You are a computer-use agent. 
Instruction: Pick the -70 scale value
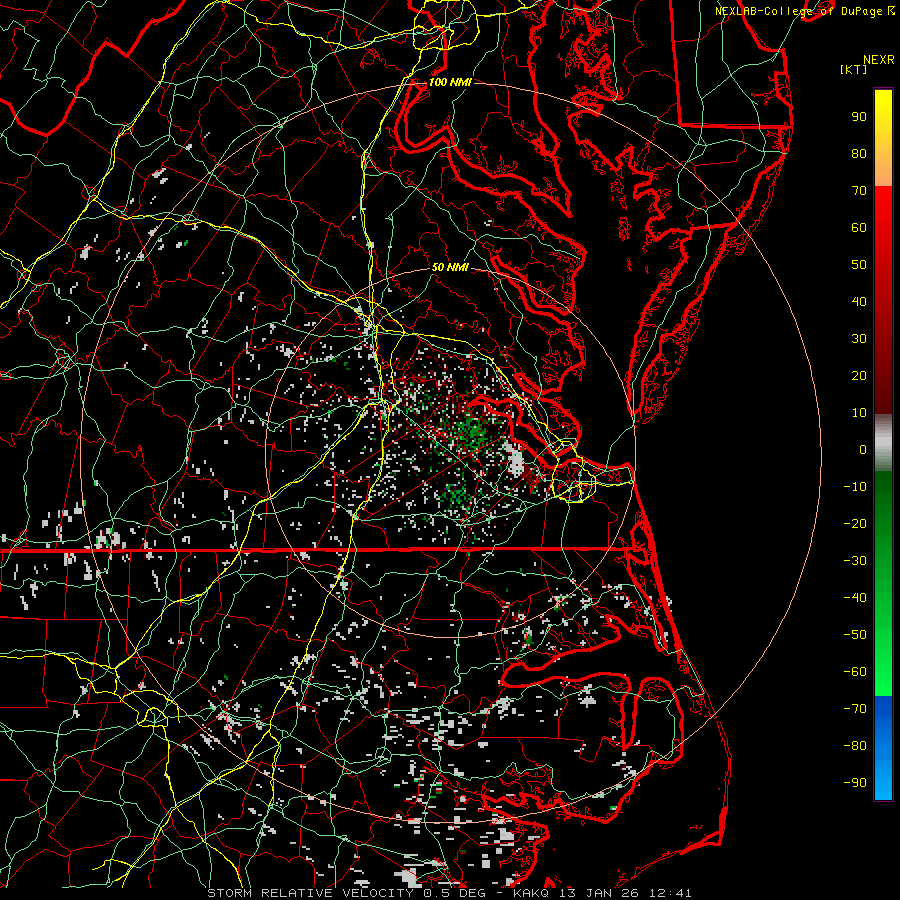click(855, 709)
